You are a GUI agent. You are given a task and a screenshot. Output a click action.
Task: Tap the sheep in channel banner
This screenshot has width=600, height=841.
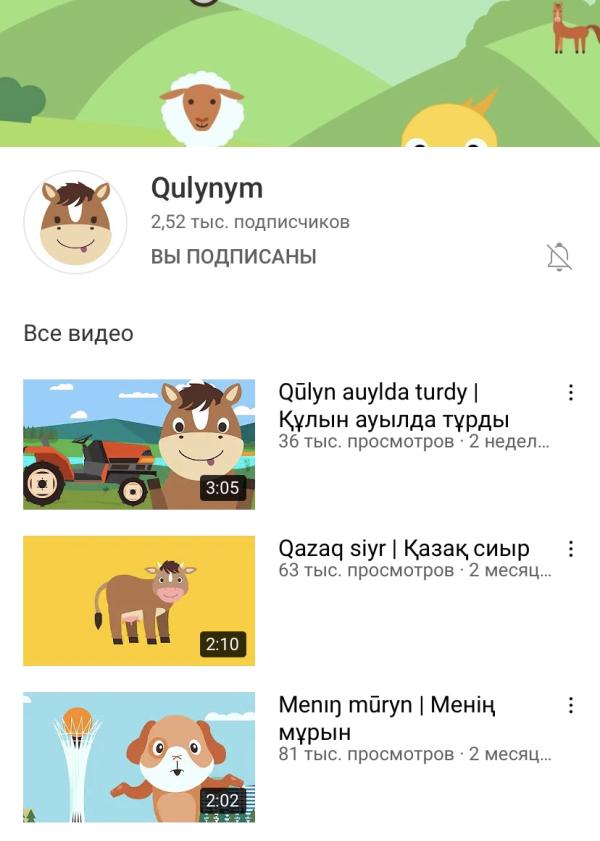[x=202, y=110]
